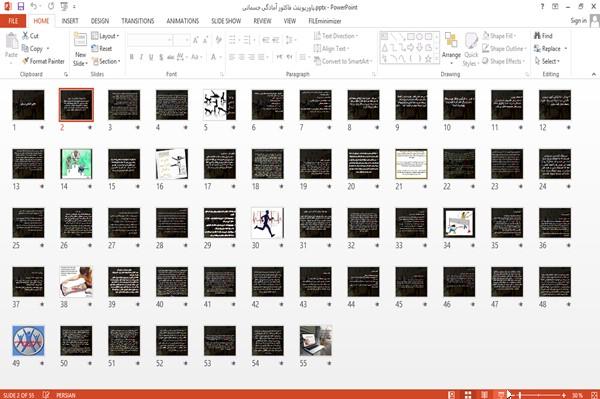Click the Format Painter brush
This screenshot has width=600, height=399.
pyautogui.click(x=25, y=61)
